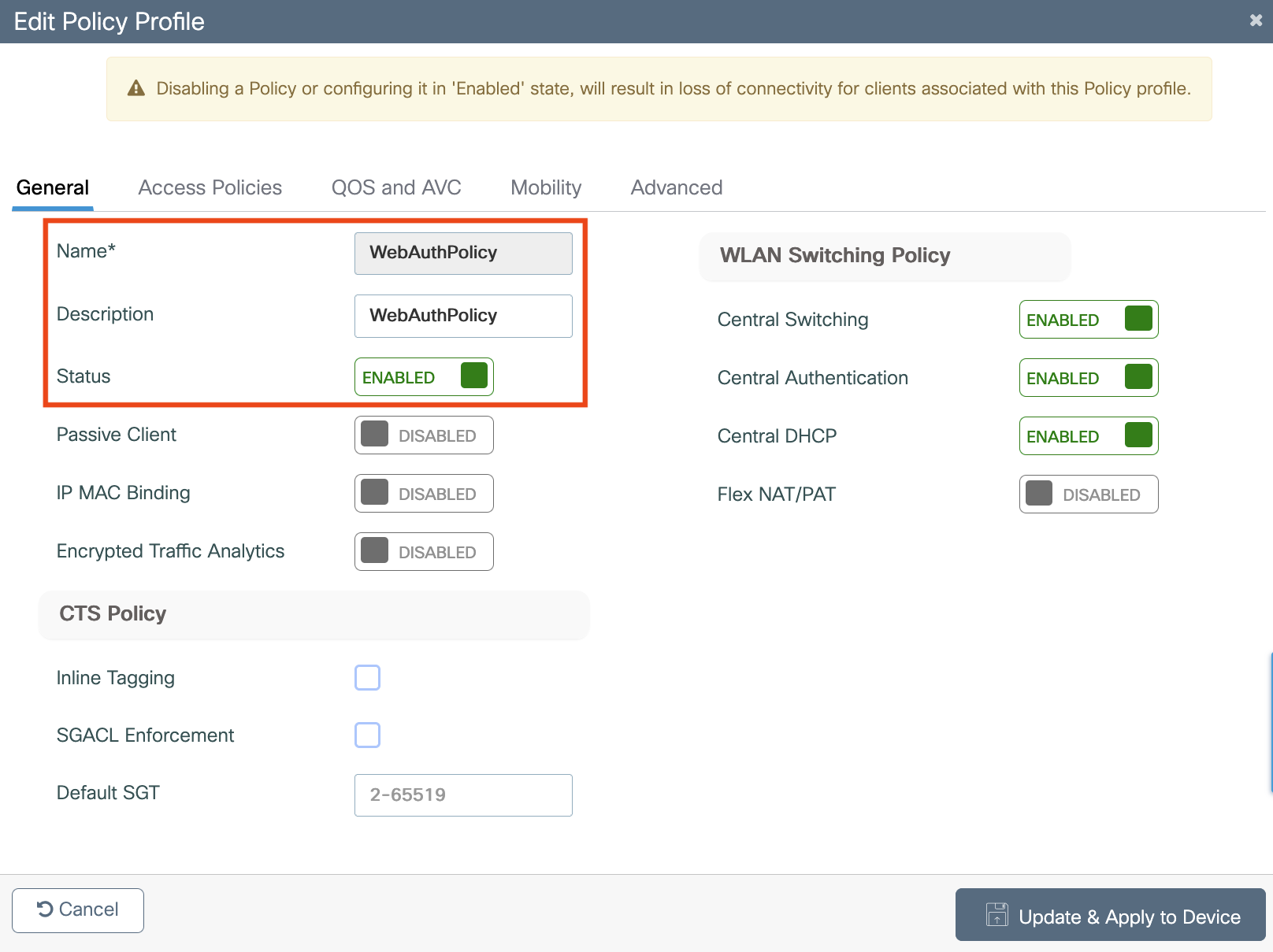Check the SGACL Enforcement checkbox
The width and height of the screenshot is (1273, 952).
367,735
